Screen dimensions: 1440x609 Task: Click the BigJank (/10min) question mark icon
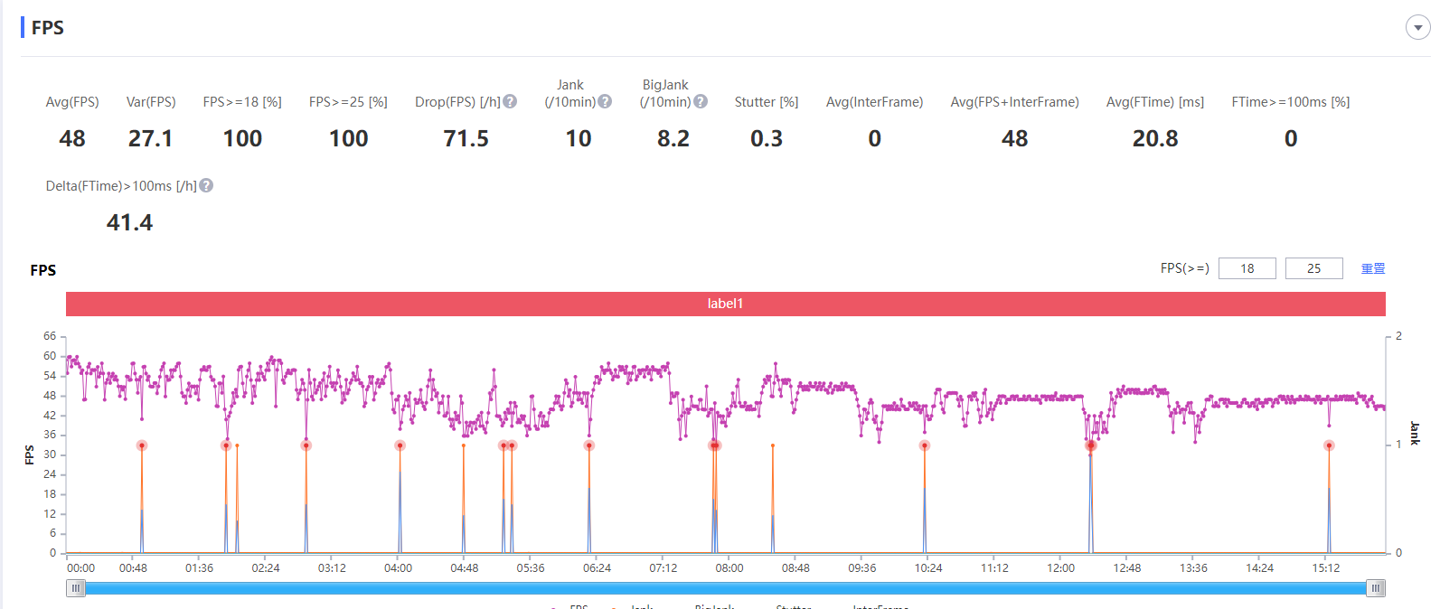[701, 102]
